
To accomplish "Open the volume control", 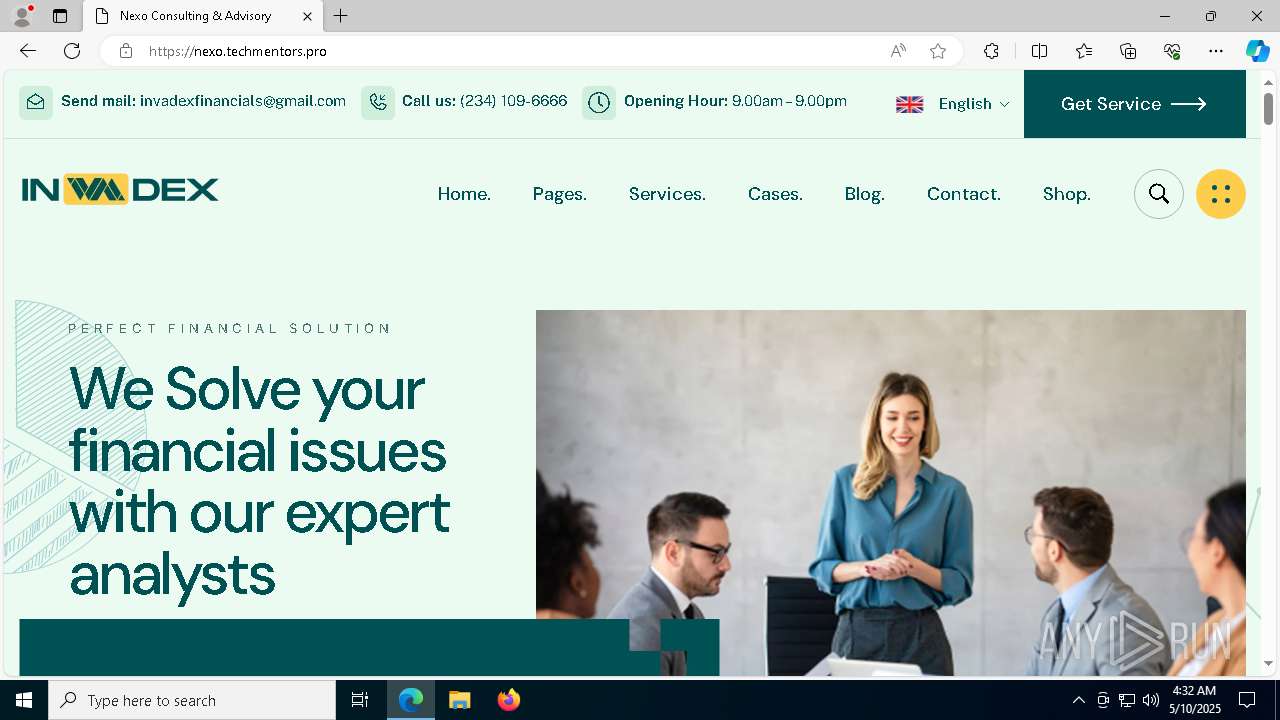I will pos(1150,700).
